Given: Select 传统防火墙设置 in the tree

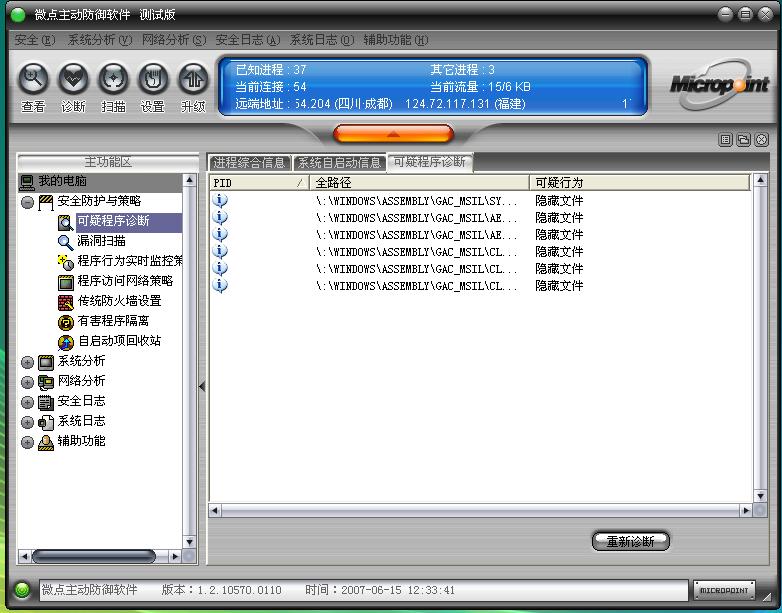Looking at the screenshot, I should click(x=120, y=301).
